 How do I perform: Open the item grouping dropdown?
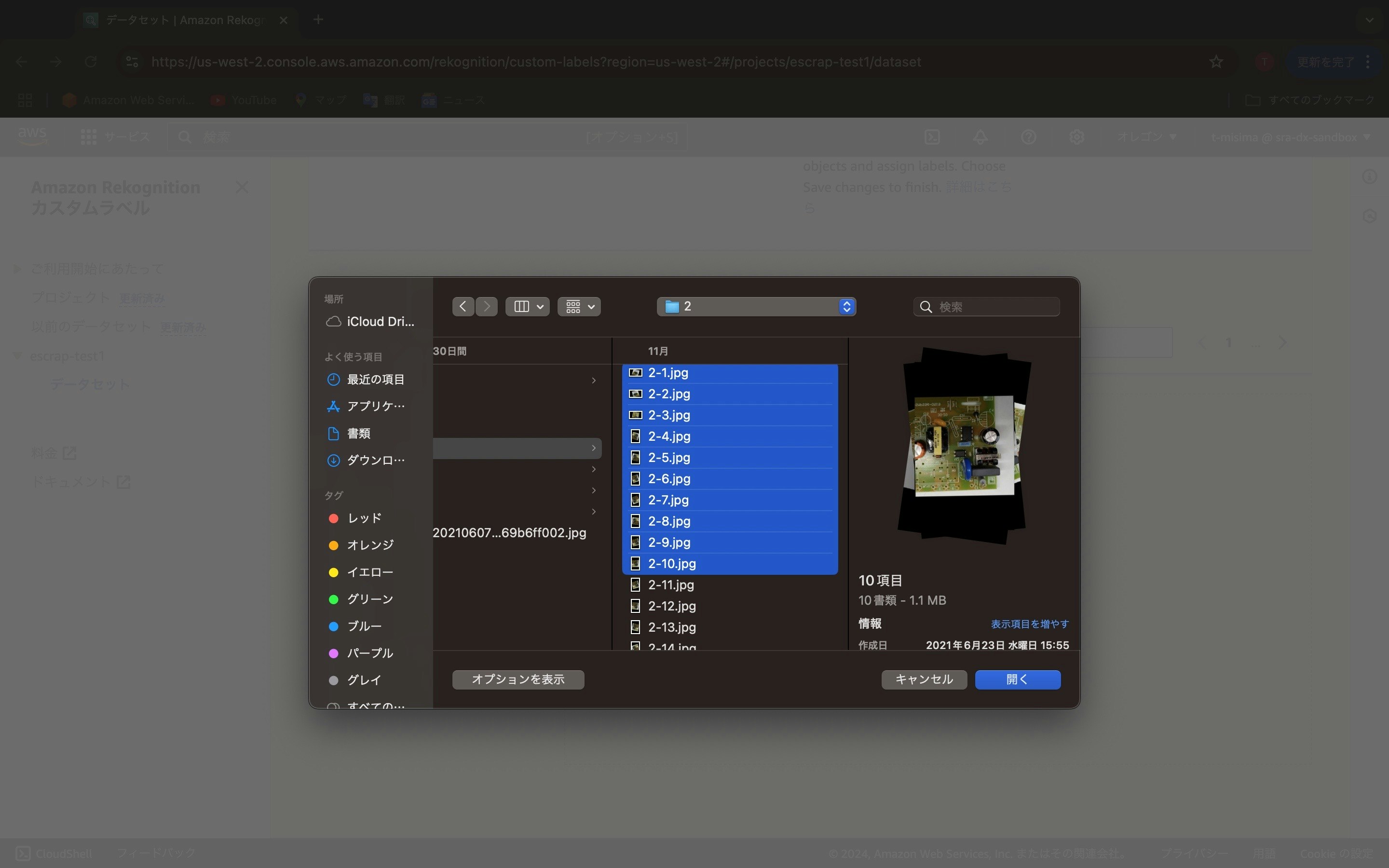coord(579,306)
